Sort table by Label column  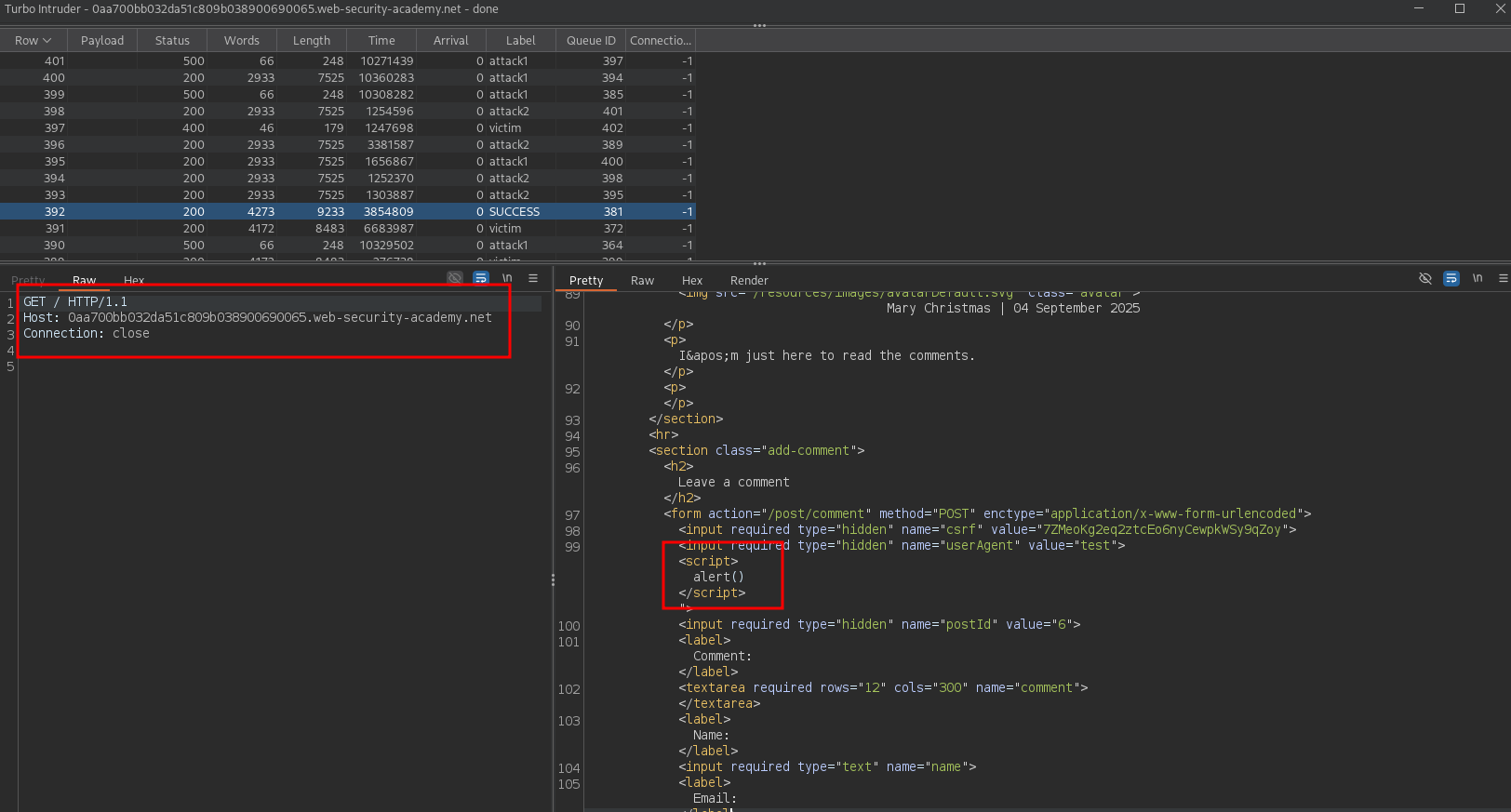pos(521,40)
